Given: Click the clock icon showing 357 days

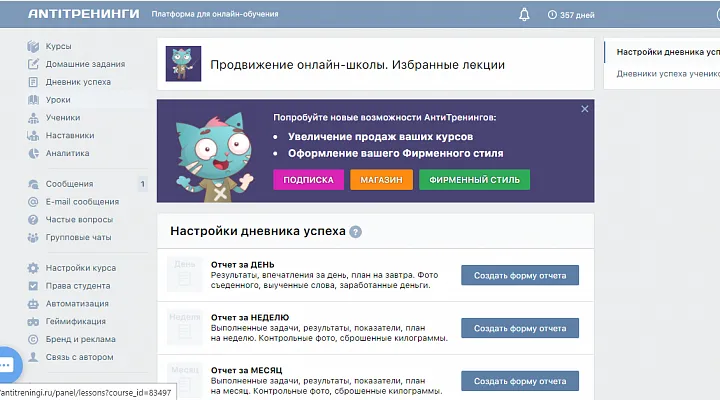Looking at the screenshot, I should pyautogui.click(x=553, y=15).
